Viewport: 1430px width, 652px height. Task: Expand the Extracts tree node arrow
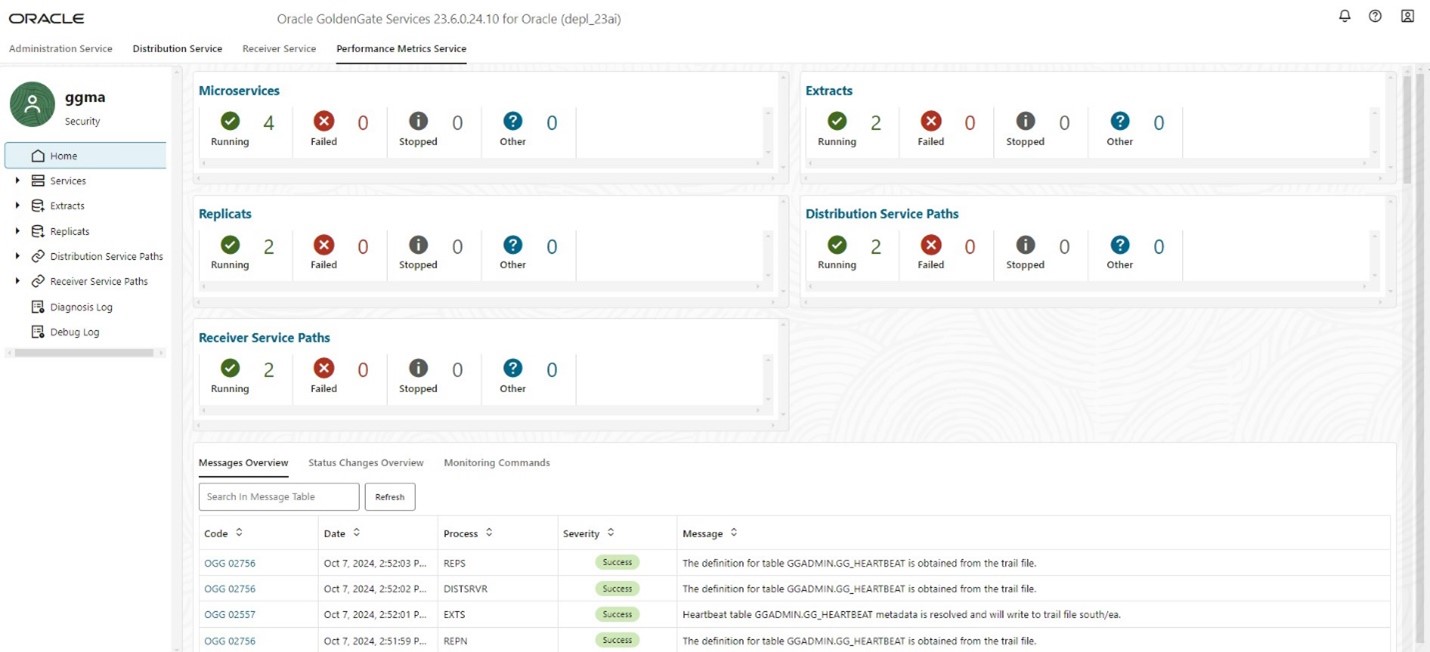[x=17, y=206]
